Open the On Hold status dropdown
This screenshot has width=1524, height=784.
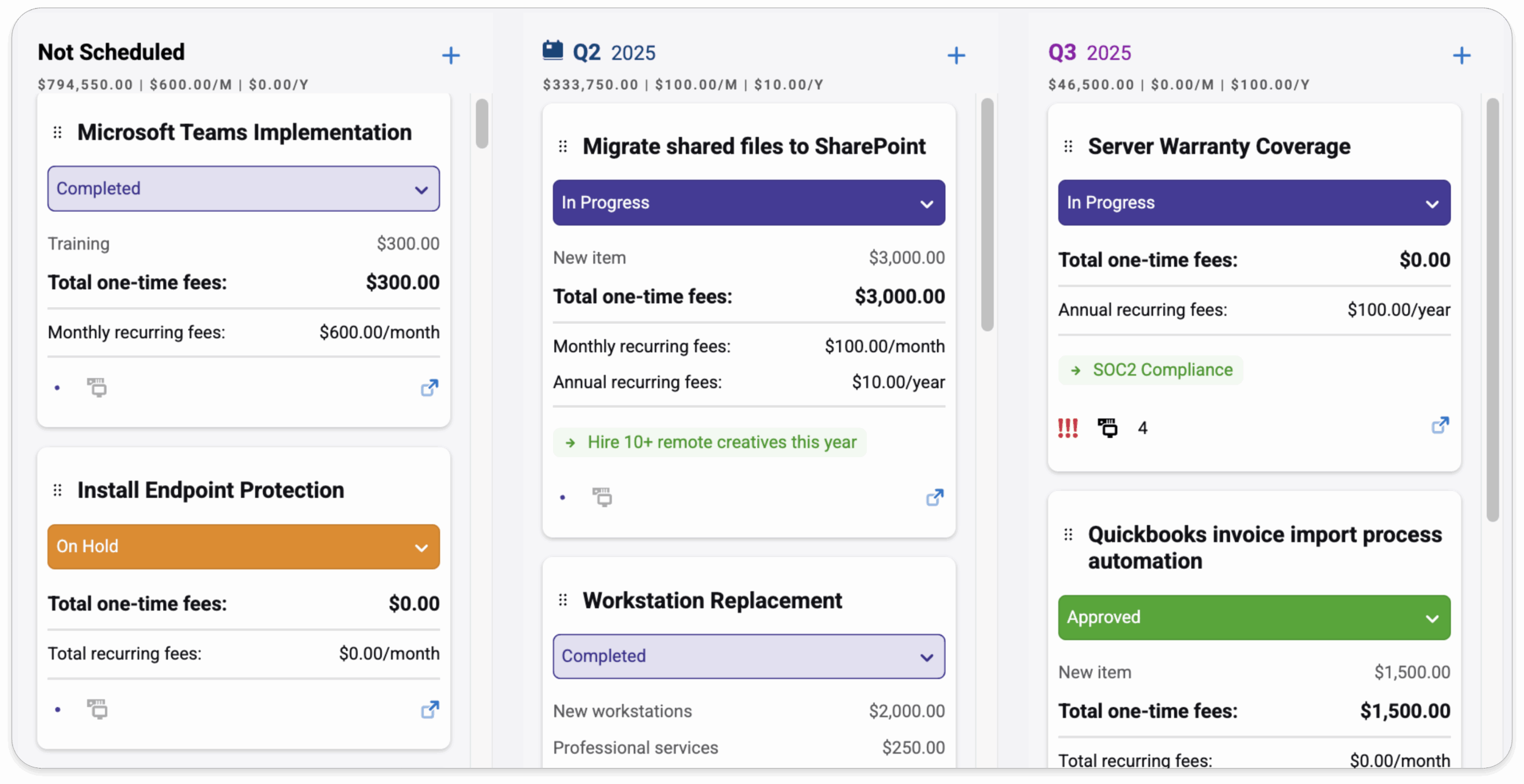pyautogui.click(x=243, y=546)
